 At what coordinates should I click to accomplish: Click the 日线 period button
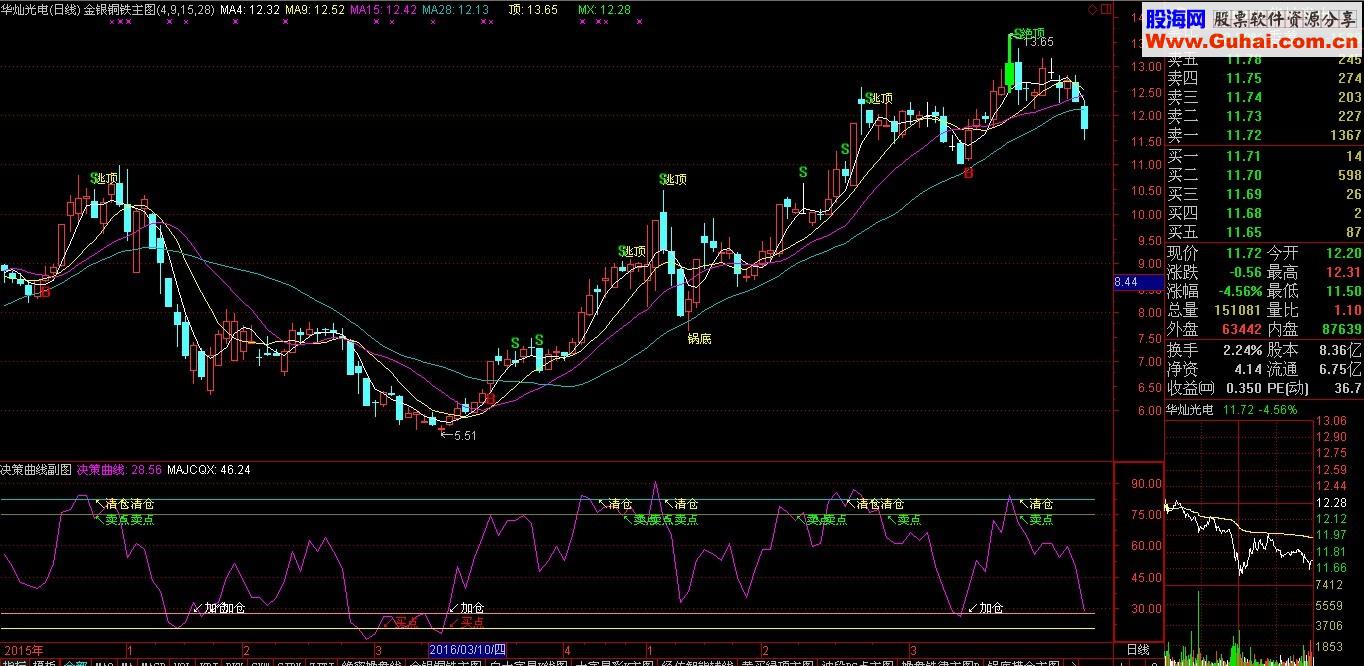point(1138,650)
